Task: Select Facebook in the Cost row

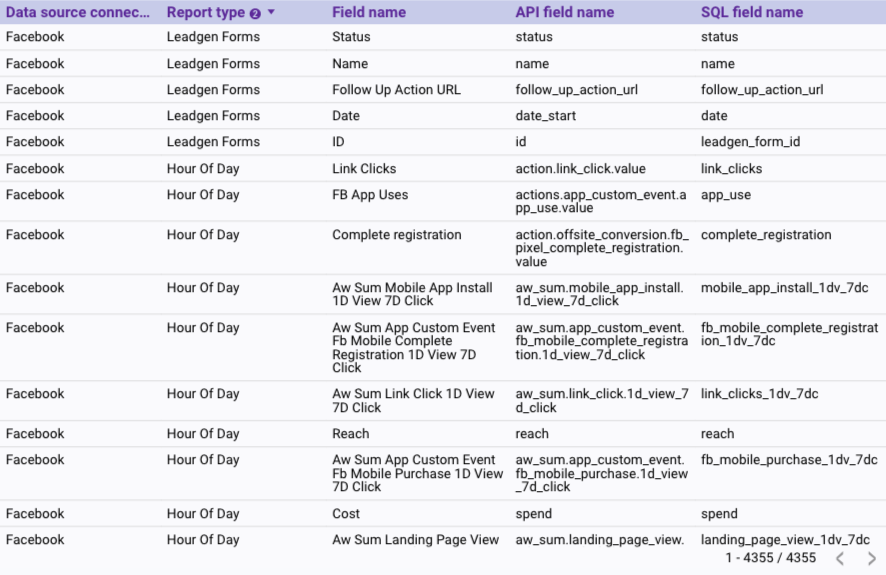Action: click(35, 514)
